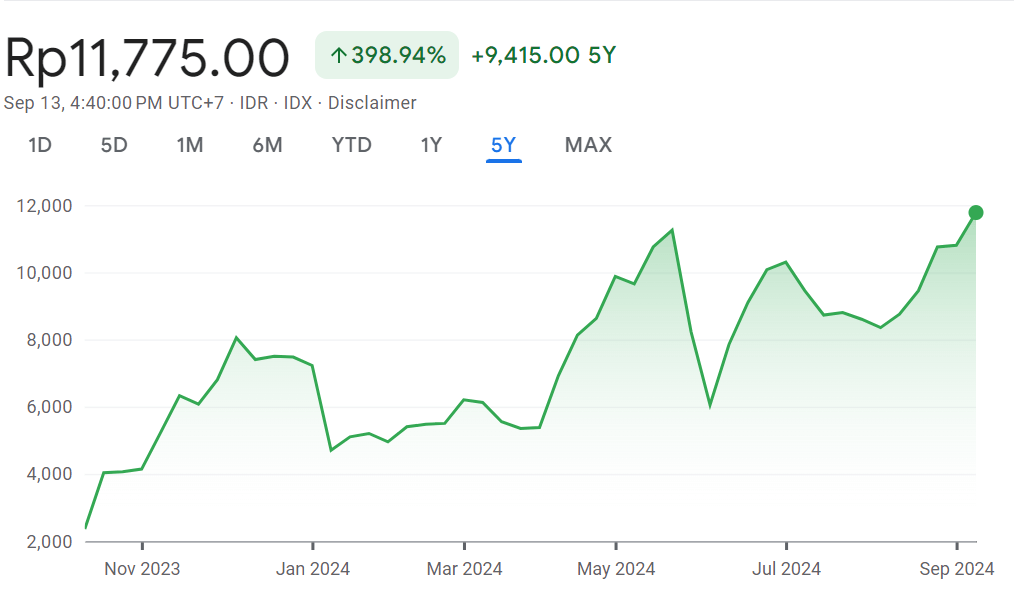Click the Nov 2023 axis marker

[x=142, y=568]
